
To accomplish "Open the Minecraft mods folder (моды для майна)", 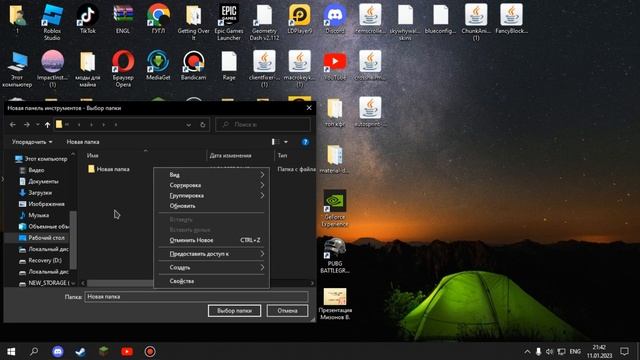I will [87, 69].
